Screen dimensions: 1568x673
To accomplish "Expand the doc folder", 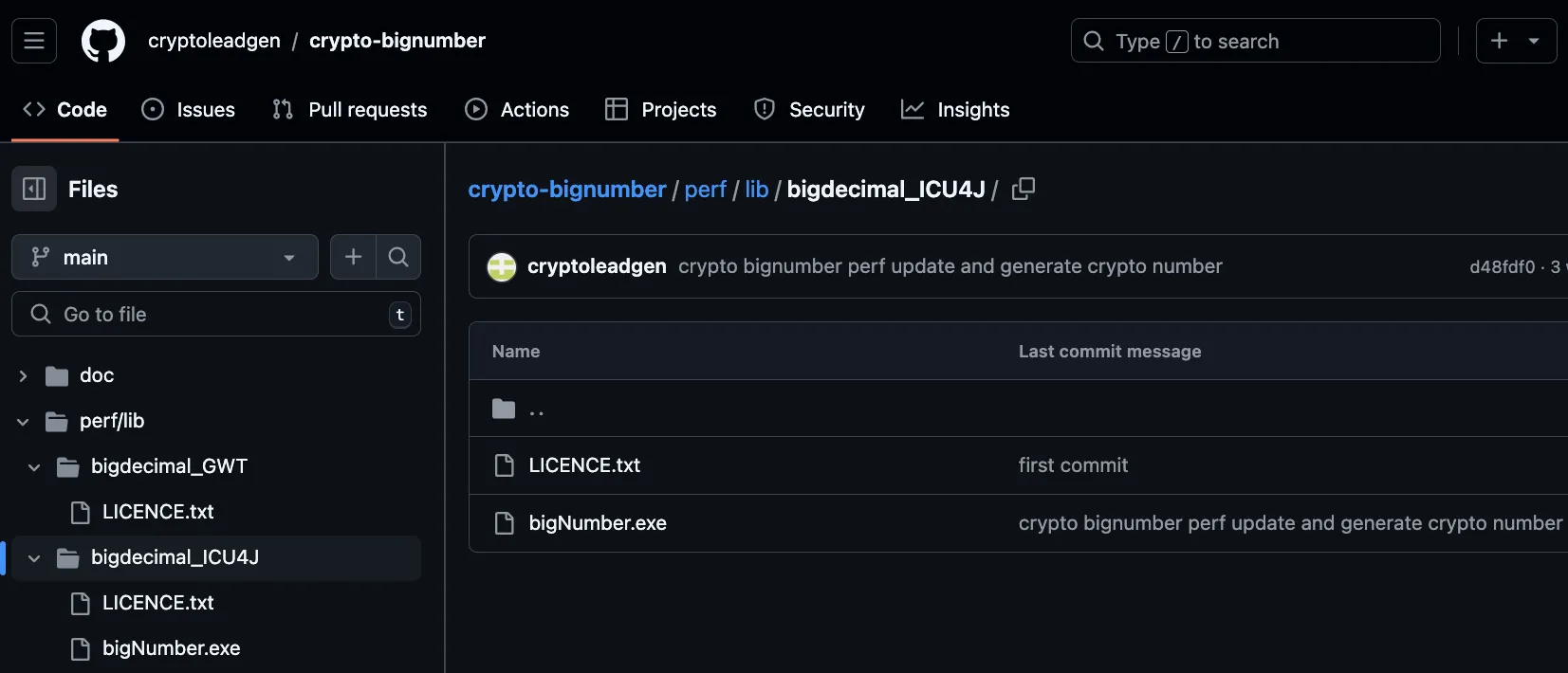I will [24, 375].
